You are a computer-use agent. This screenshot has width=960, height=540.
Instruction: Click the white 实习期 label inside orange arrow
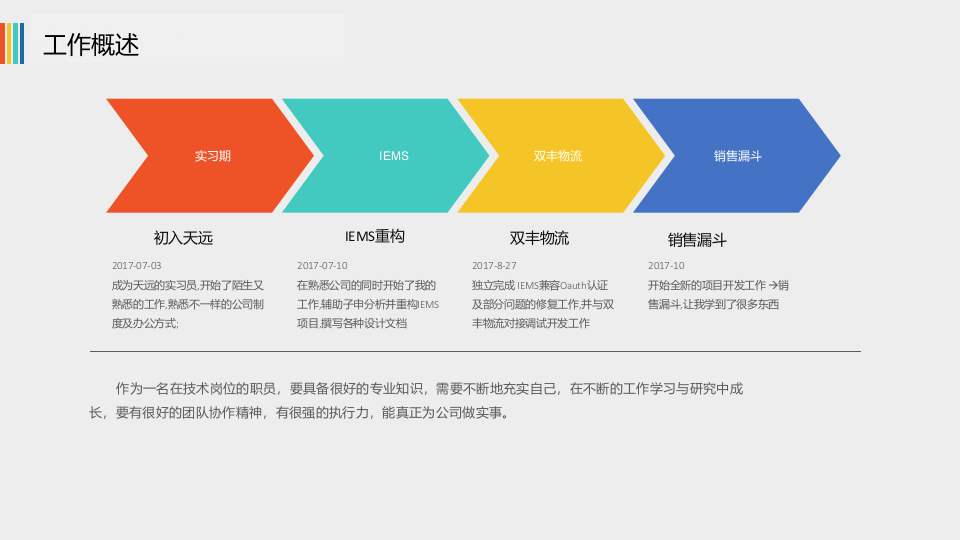click(x=212, y=156)
